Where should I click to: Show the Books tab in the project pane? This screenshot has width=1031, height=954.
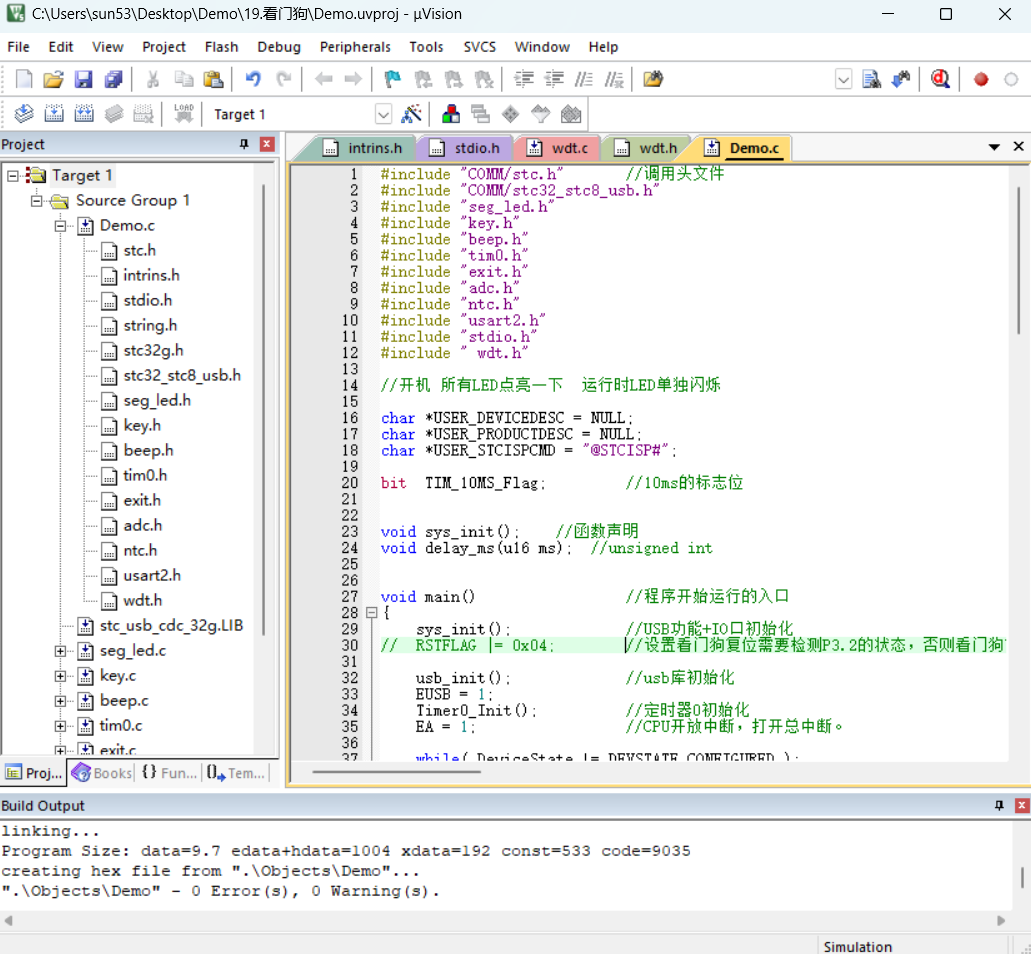pos(103,773)
